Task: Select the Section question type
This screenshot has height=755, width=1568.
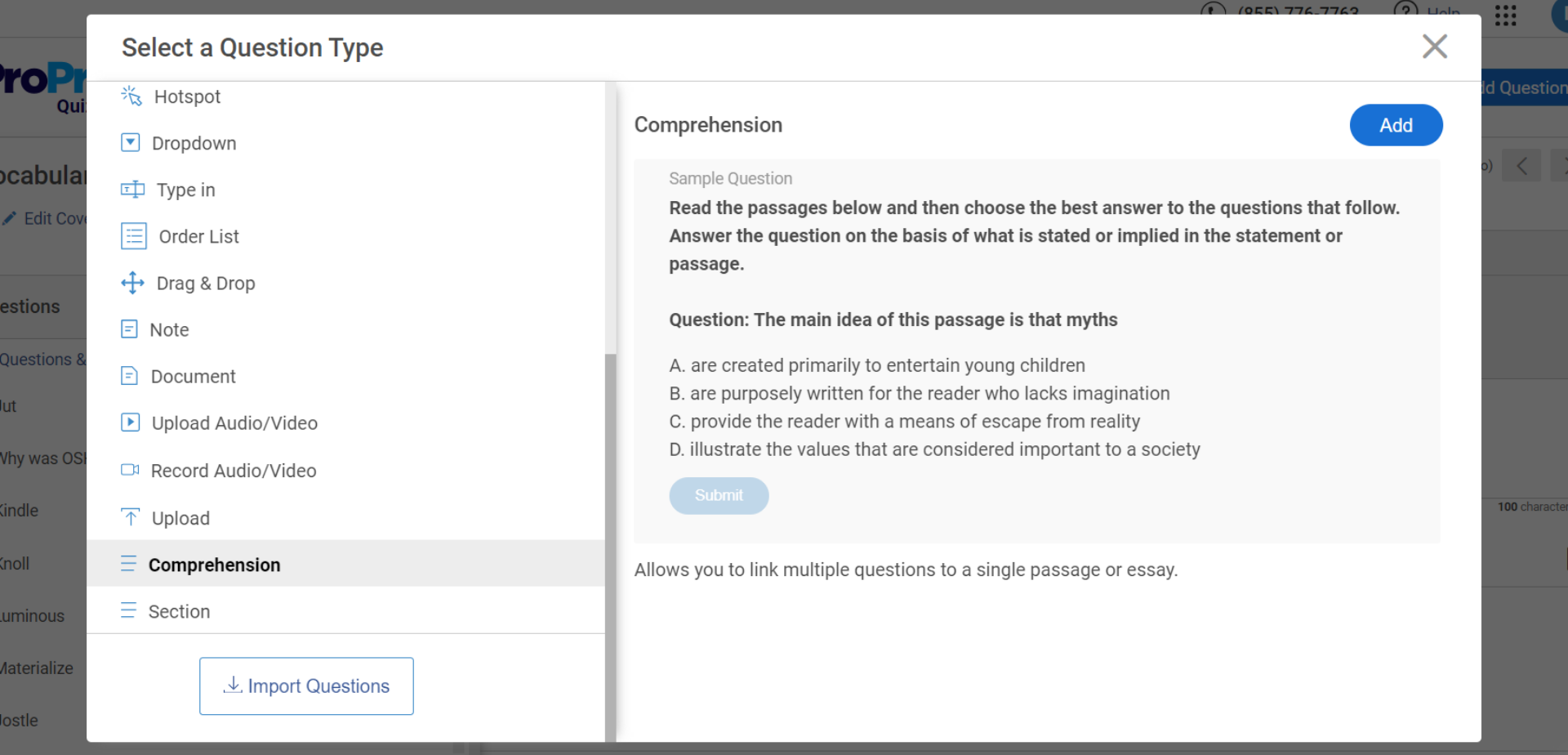Action: [x=179, y=611]
